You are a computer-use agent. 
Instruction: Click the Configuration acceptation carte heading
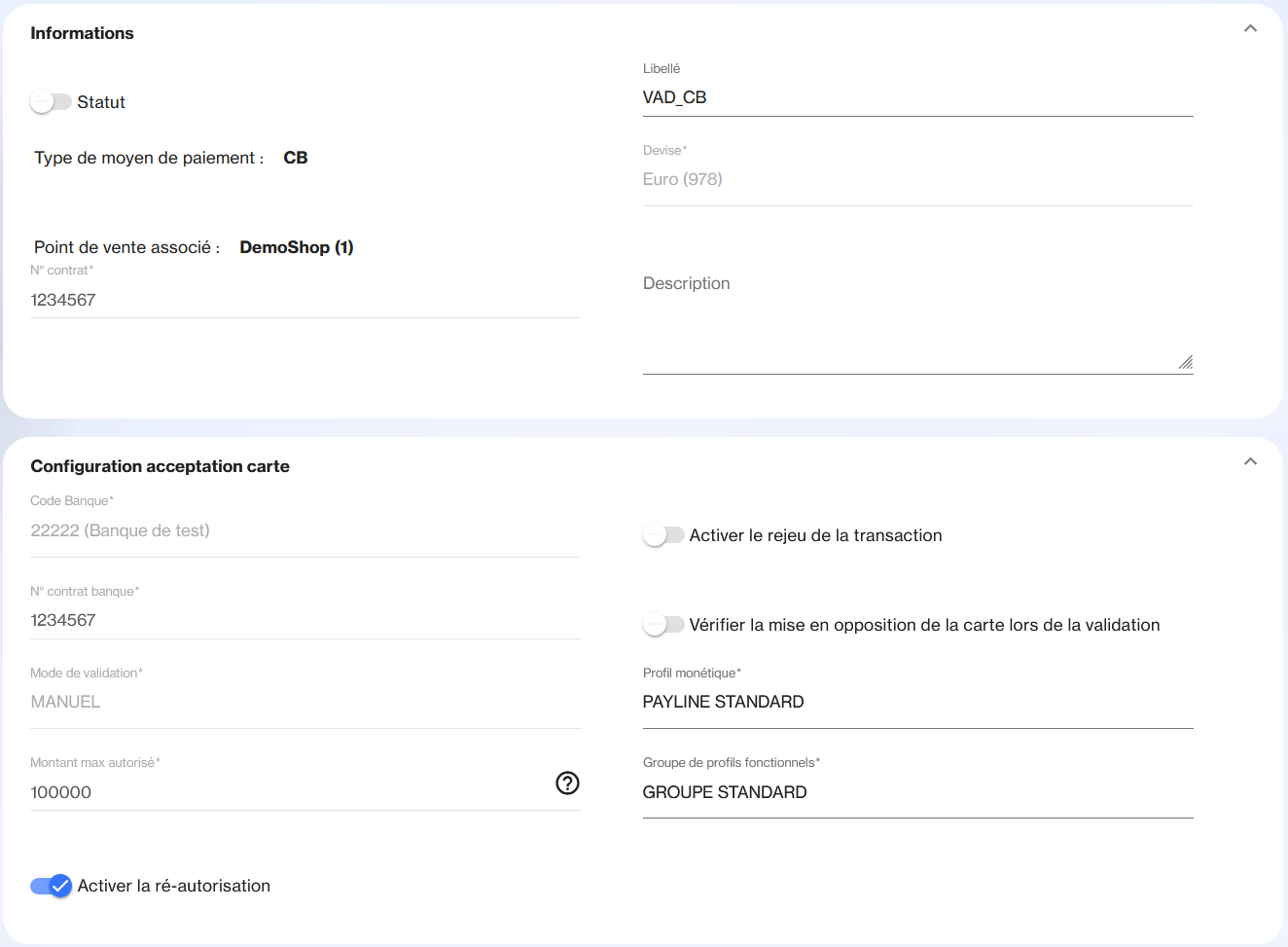(x=161, y=466)
